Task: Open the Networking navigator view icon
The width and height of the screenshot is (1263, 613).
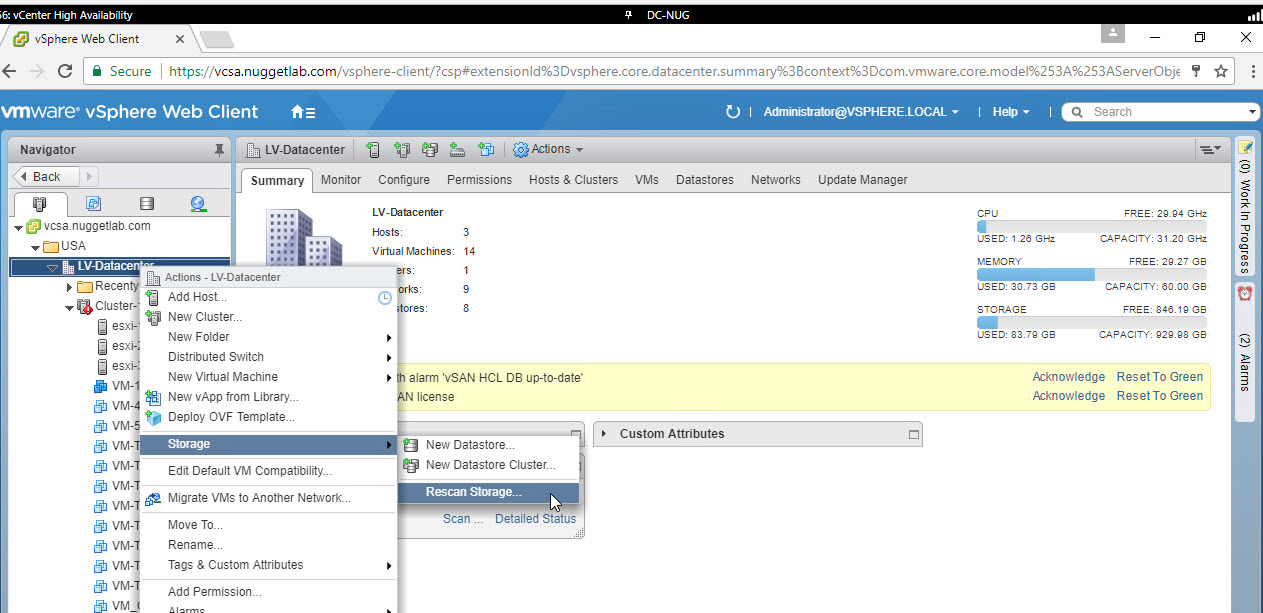Action: coord(198,204)
